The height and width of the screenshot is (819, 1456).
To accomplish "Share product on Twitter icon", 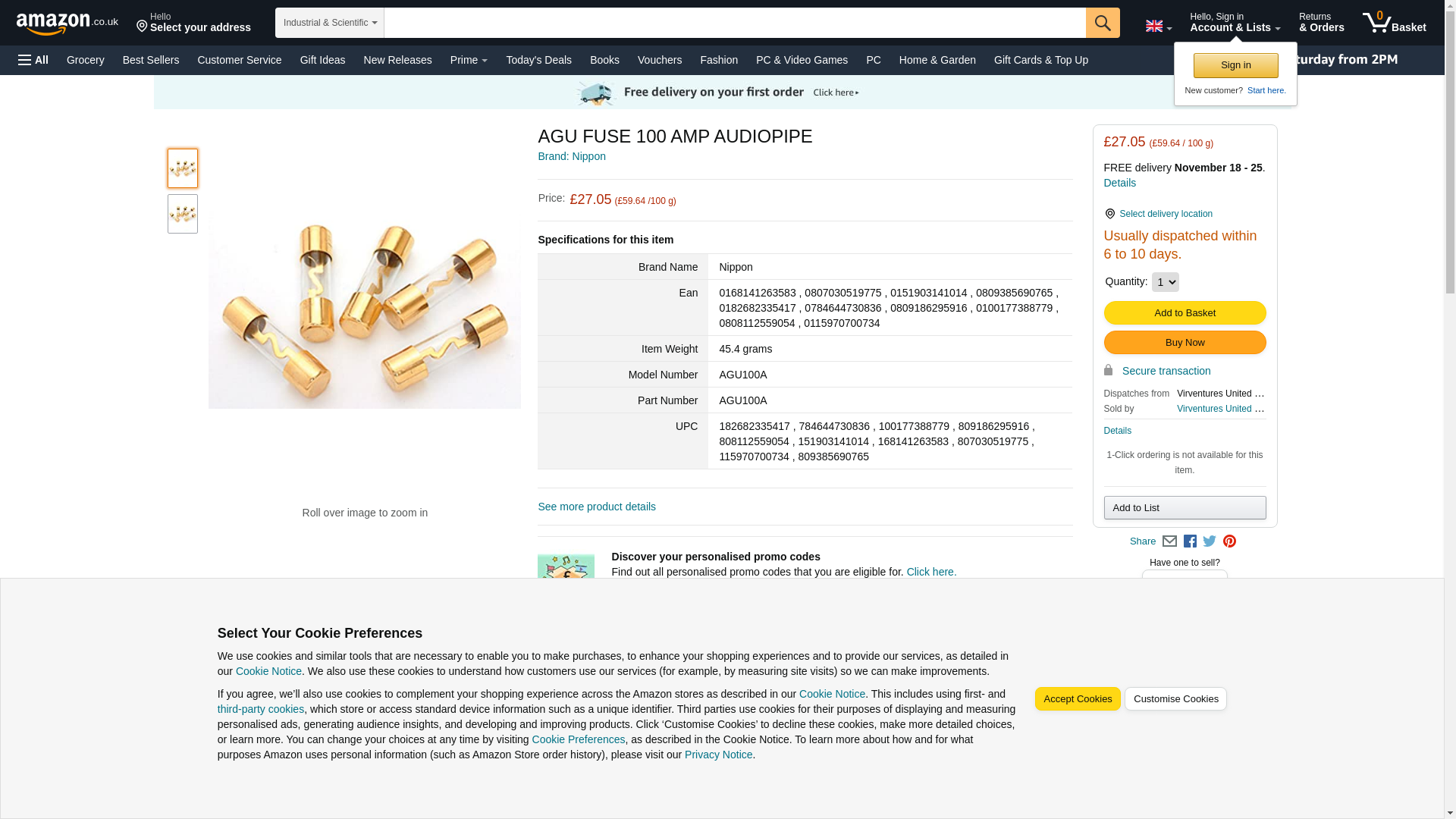I will click(1210, 541).
